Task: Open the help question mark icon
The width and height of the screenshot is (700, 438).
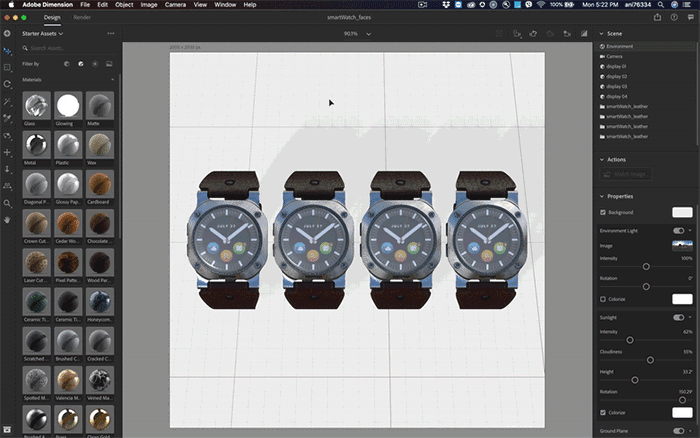Action: (x=674, y=17)
